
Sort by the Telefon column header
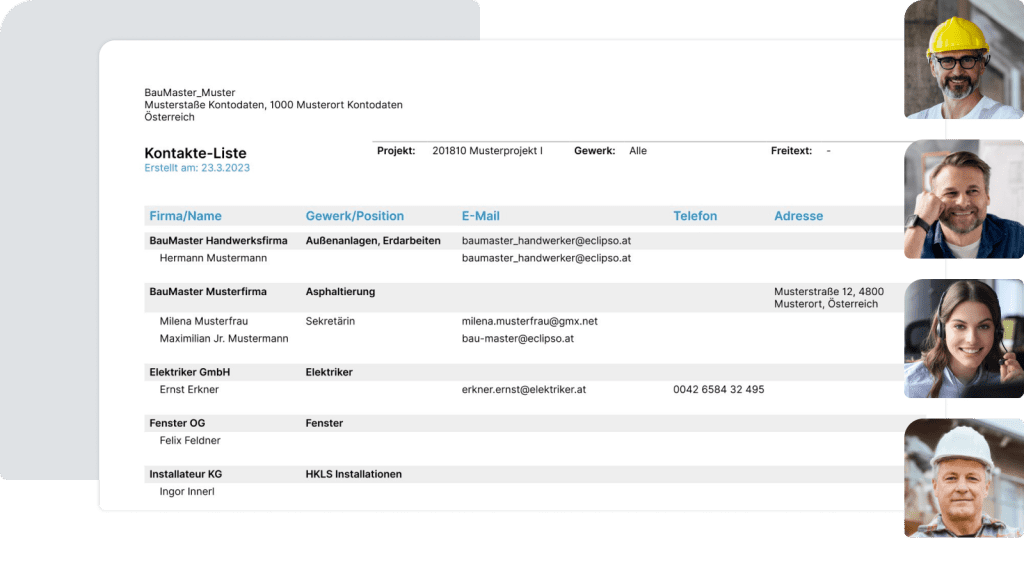coord(695,216)
